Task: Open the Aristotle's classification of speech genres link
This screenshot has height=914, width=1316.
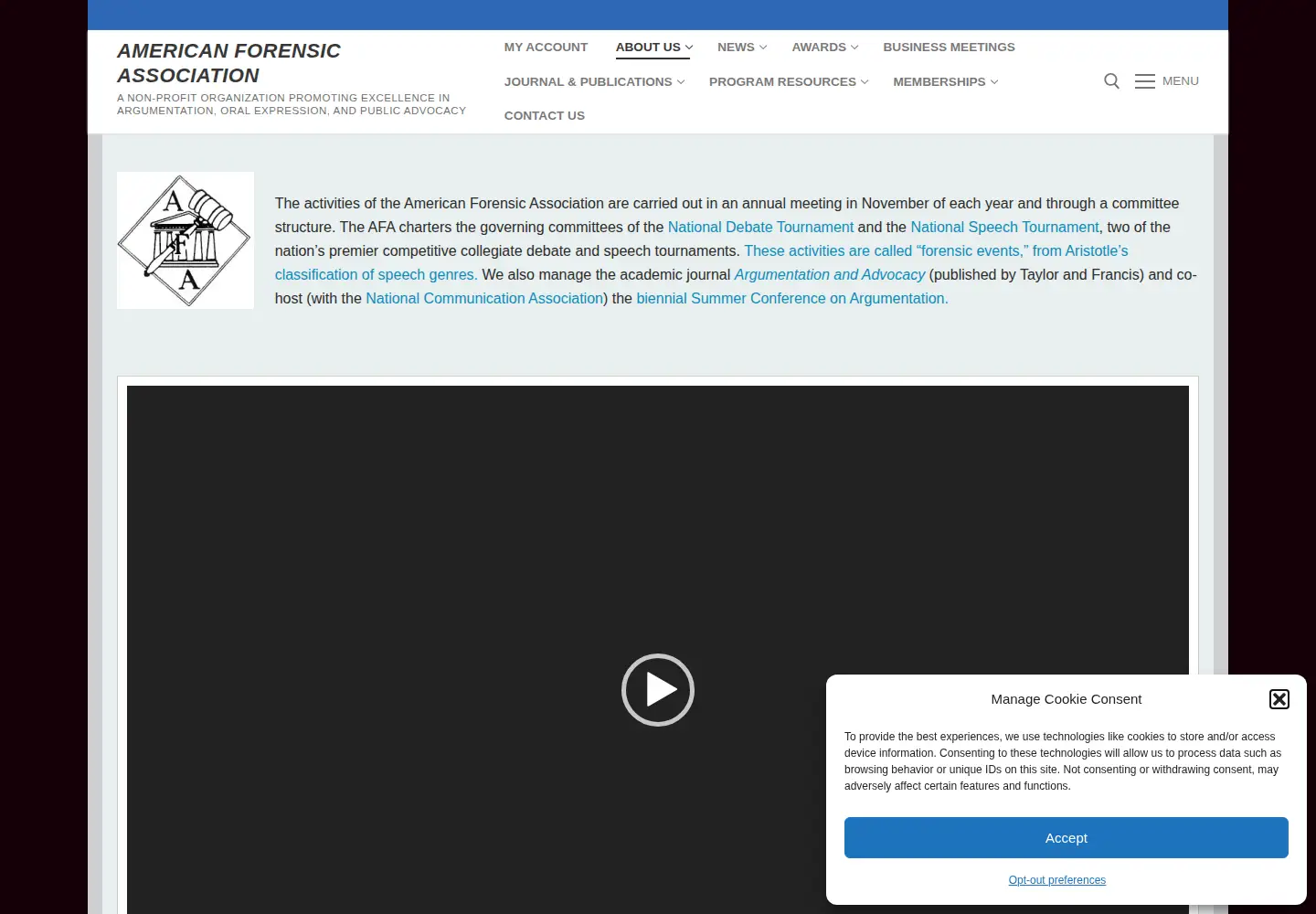Action: 702,263
